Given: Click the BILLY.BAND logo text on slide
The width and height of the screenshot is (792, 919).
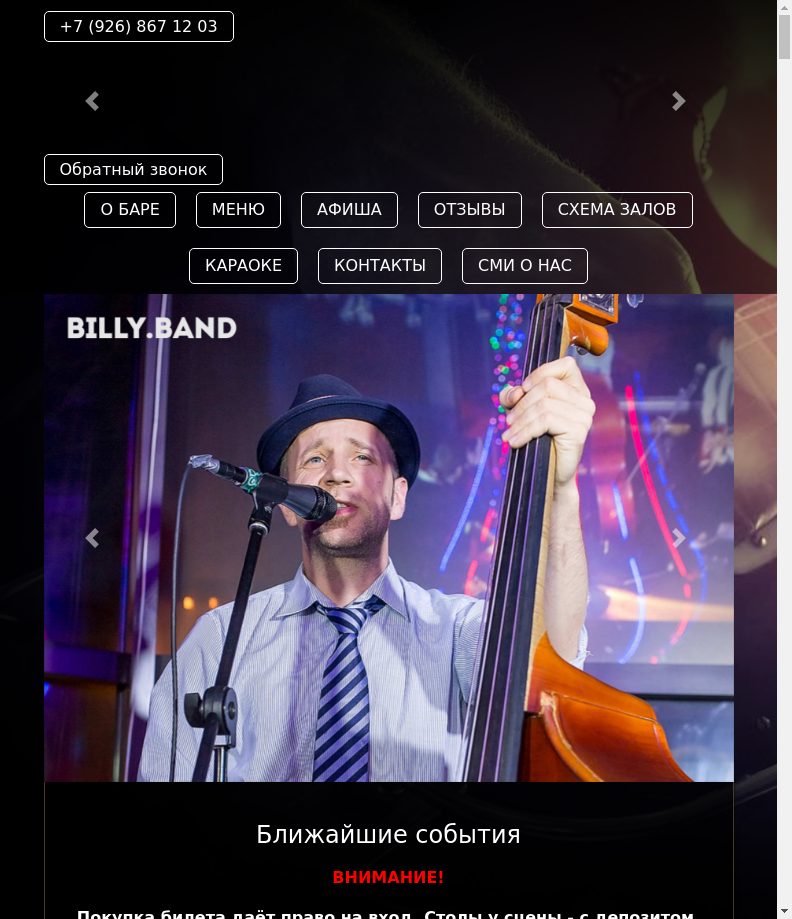Looking at the screenshot, I should (x=152, y=328).
